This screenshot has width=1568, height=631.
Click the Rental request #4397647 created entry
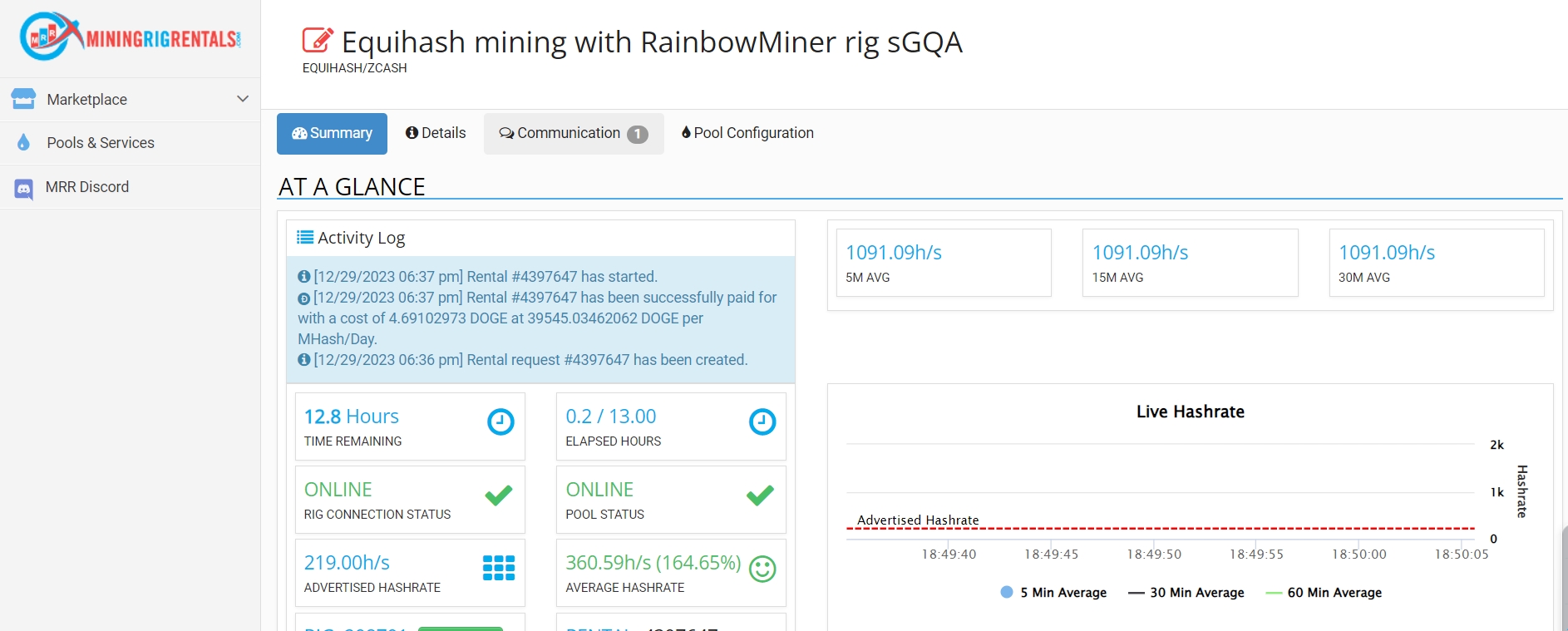(530, 360)
